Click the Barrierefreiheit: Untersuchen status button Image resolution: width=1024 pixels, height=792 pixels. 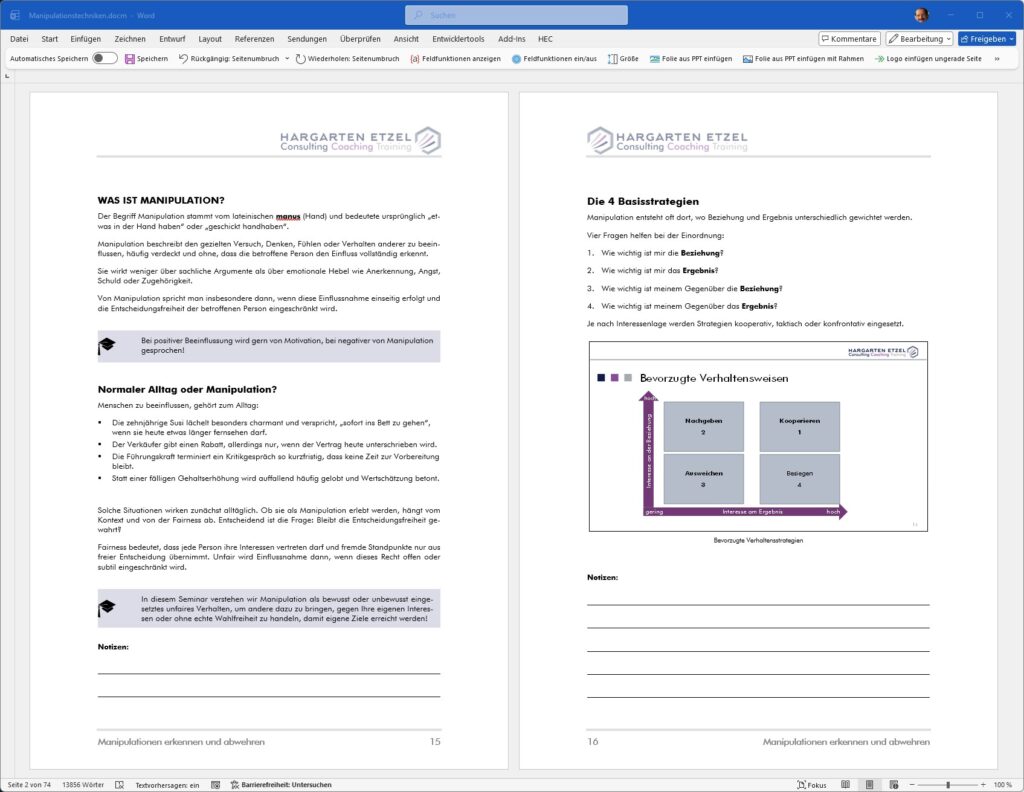(280, 785)
